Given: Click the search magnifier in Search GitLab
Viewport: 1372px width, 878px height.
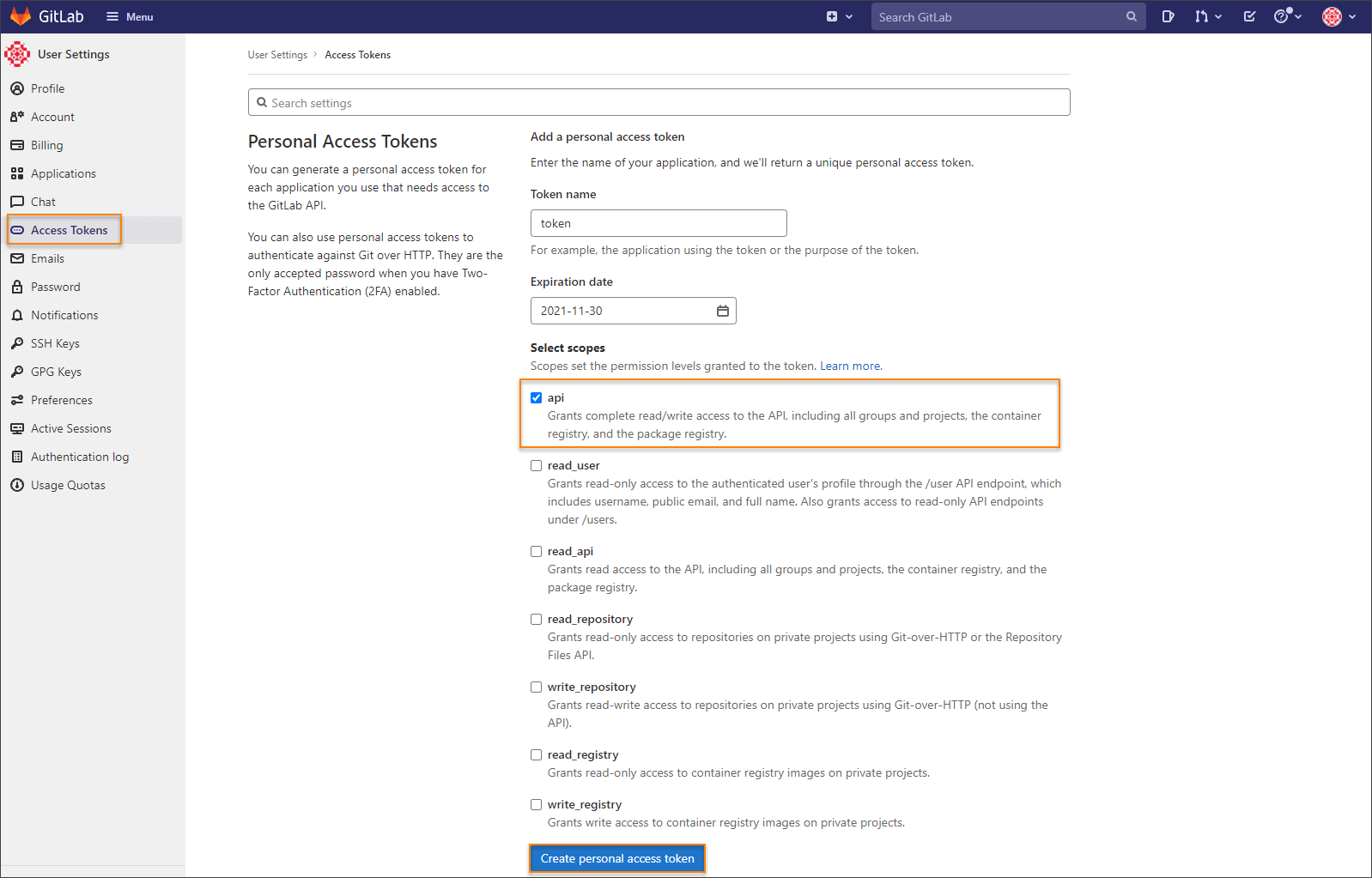Looking at the screenshot, I should (x=1132, y=16).
